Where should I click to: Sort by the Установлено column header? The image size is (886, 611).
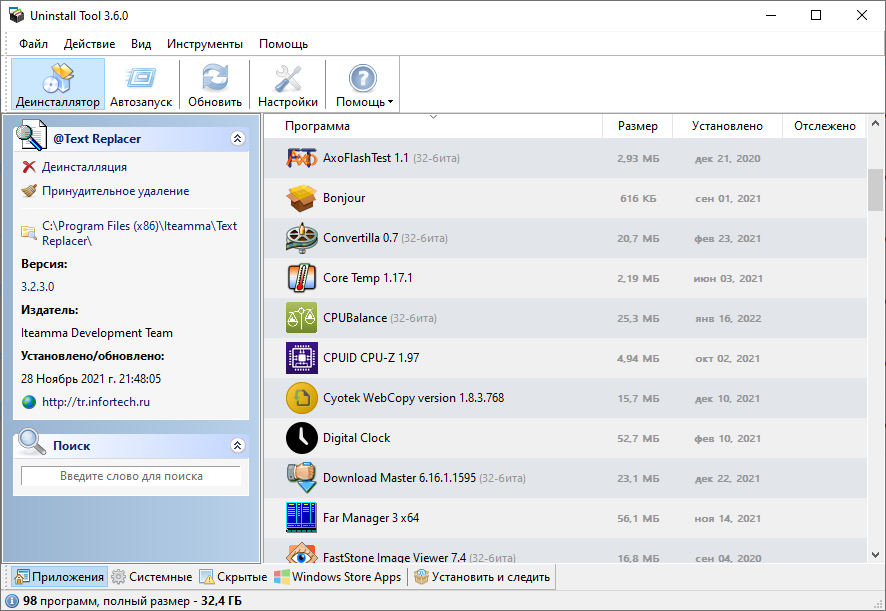(727, 126)
